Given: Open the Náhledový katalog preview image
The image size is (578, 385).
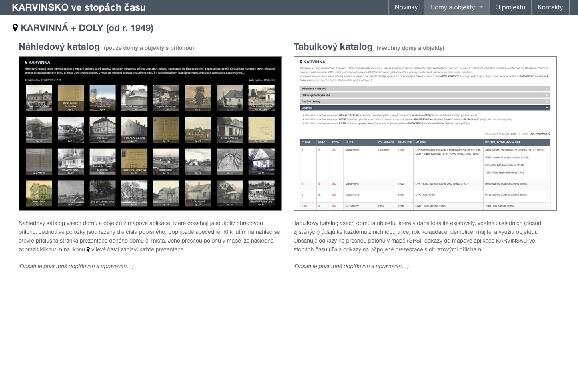Looking at the screenshot, I should pos(150,133).
